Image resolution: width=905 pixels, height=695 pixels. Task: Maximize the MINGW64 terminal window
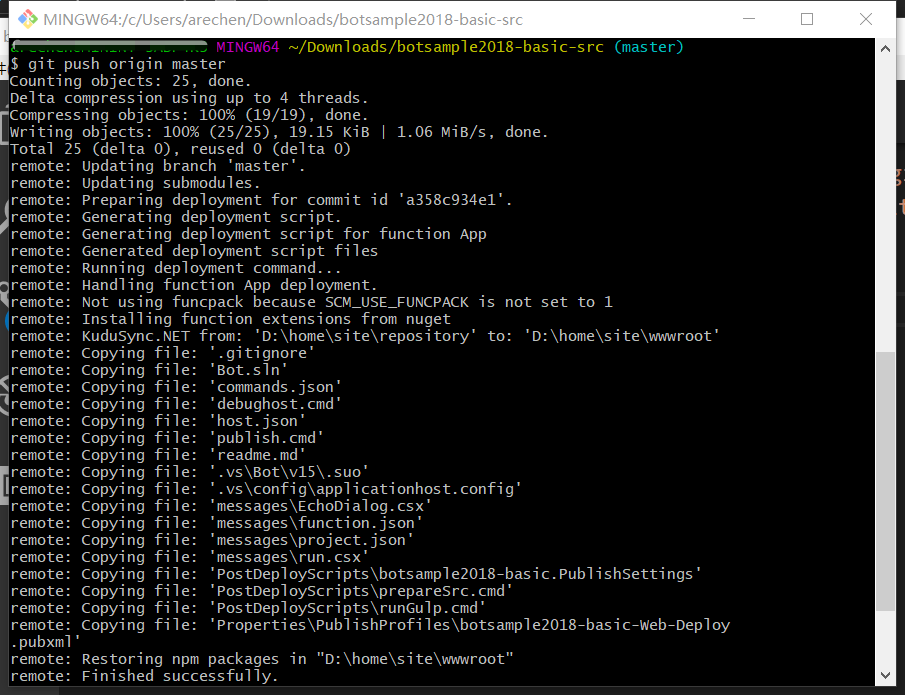(807, 20)
